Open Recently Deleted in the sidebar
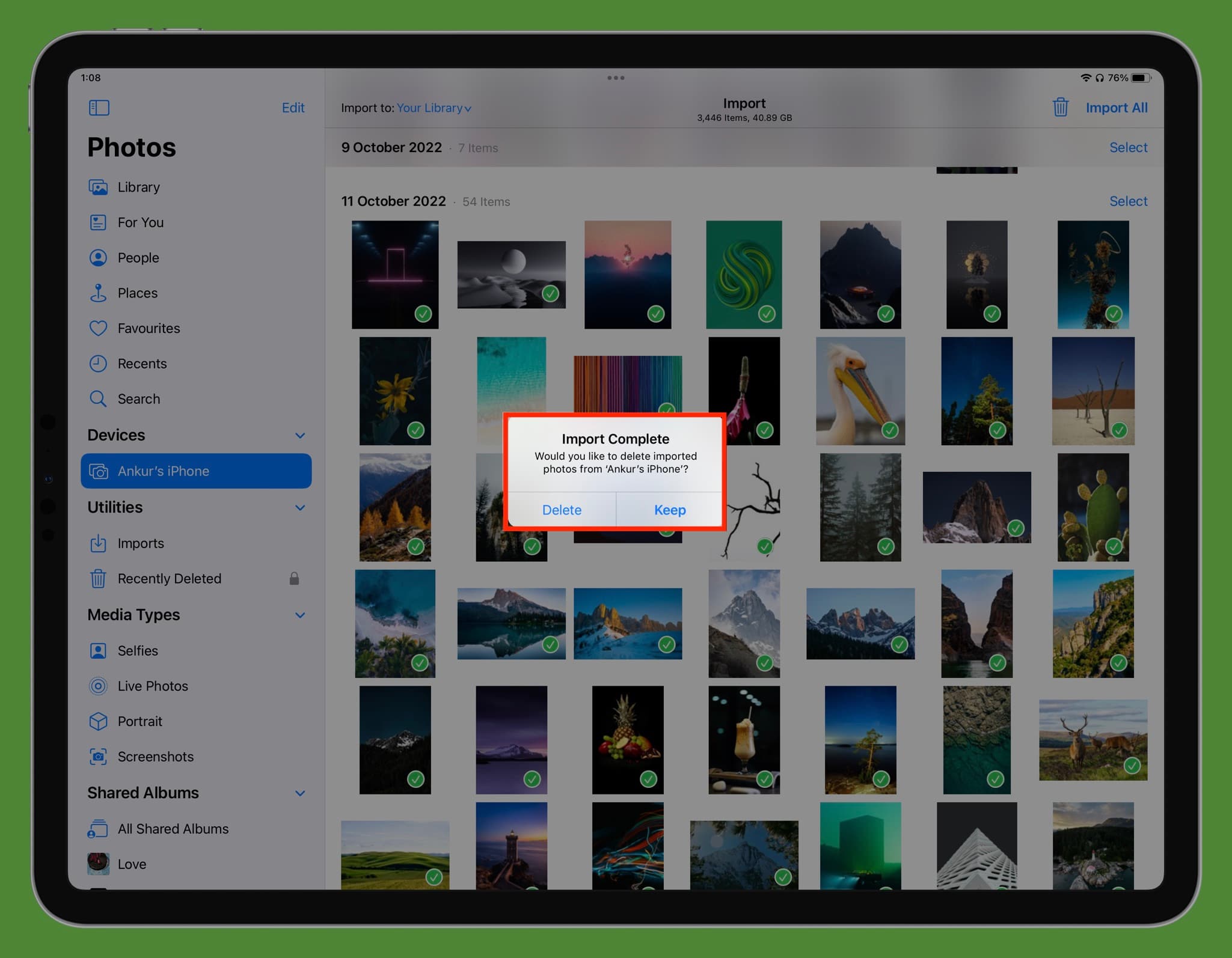1232x958 pixels. (x=196, y=579)
